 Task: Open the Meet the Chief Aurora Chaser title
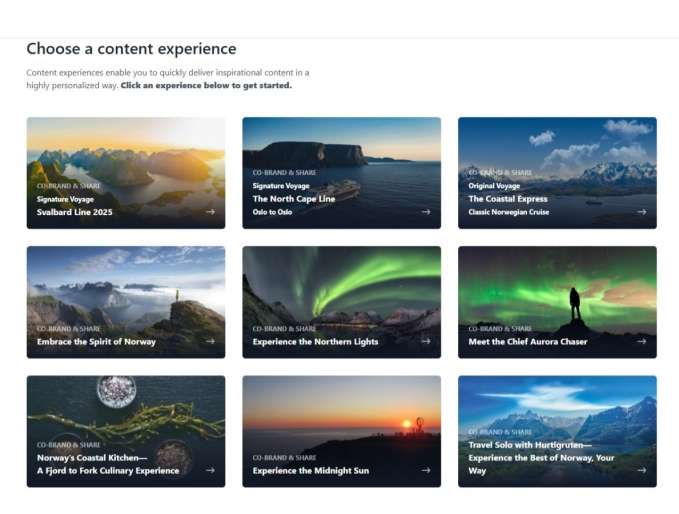(x=528, y=342)
